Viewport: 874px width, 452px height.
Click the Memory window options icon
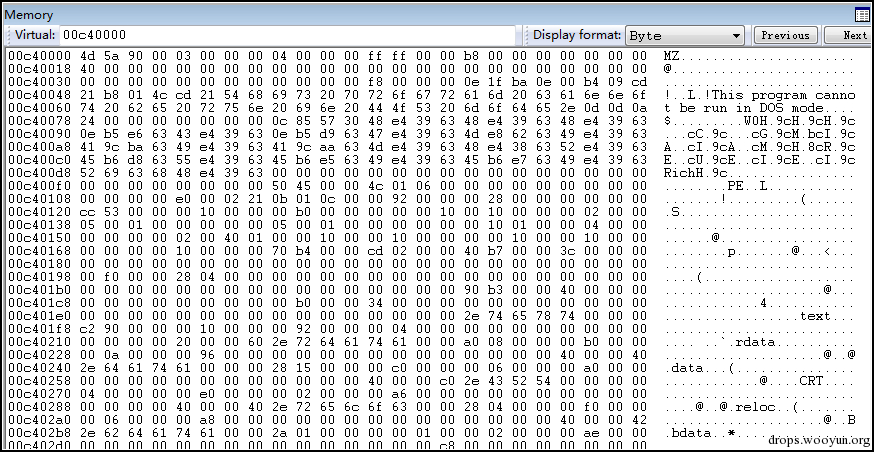861,15
